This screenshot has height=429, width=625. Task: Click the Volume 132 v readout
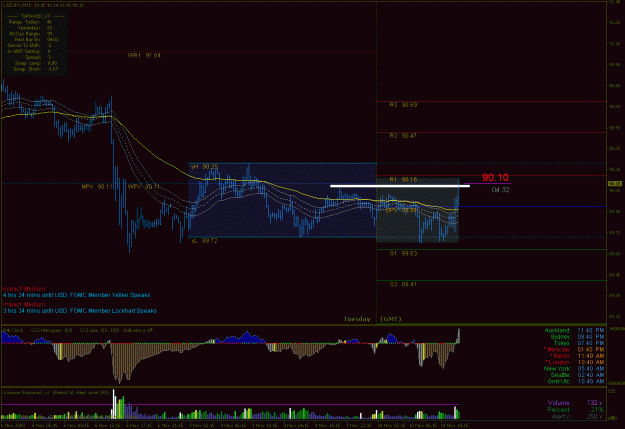coord(576,403)
